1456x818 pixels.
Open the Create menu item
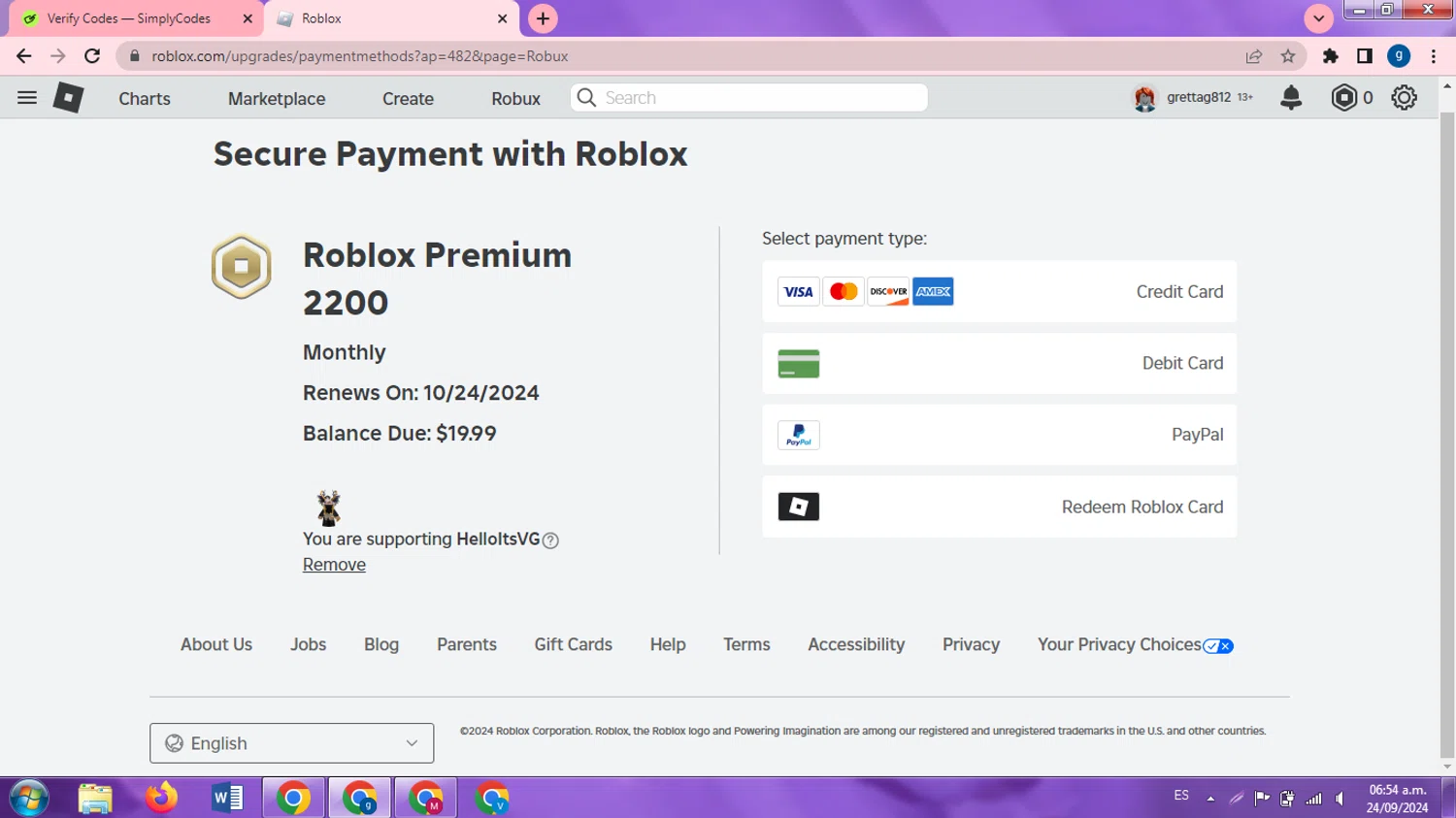point(408,99)
